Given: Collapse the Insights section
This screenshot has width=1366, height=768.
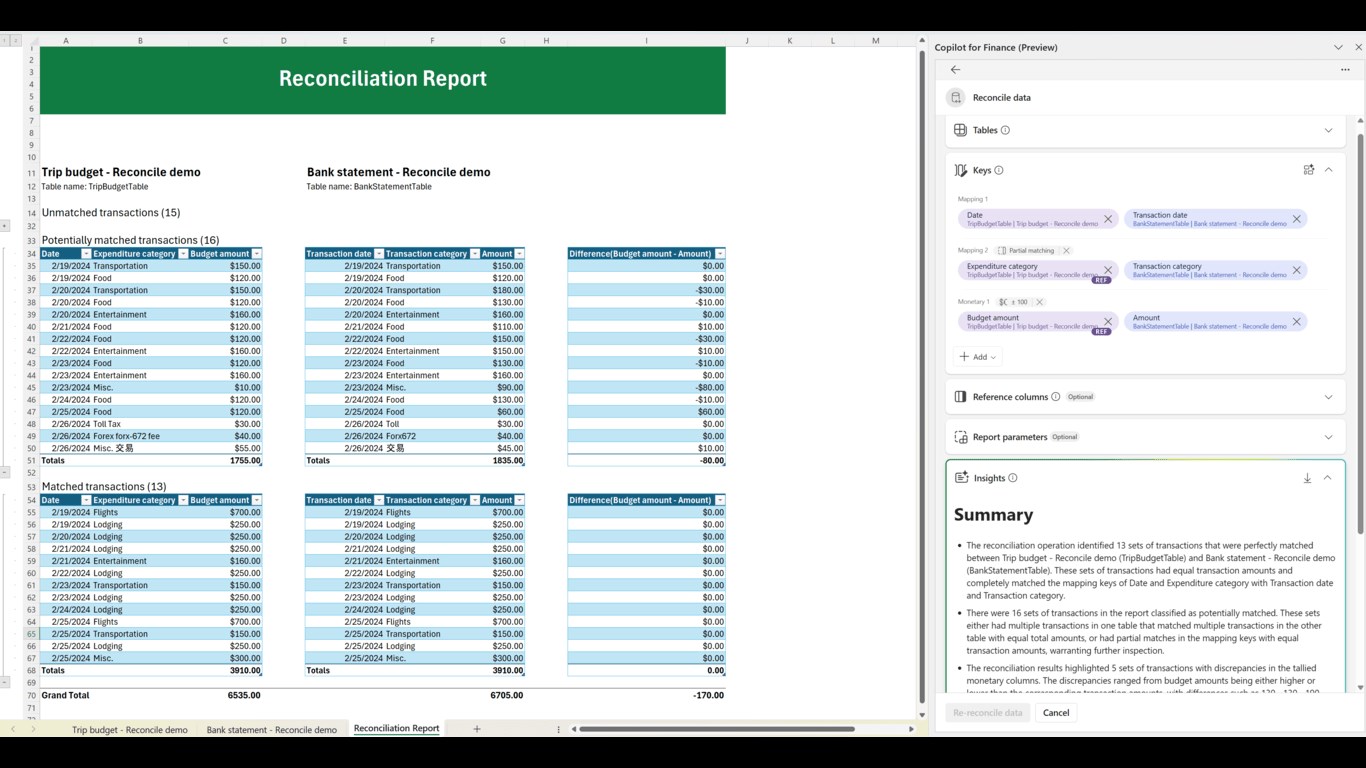Looking at the screenshot, I should point(1327,478).
